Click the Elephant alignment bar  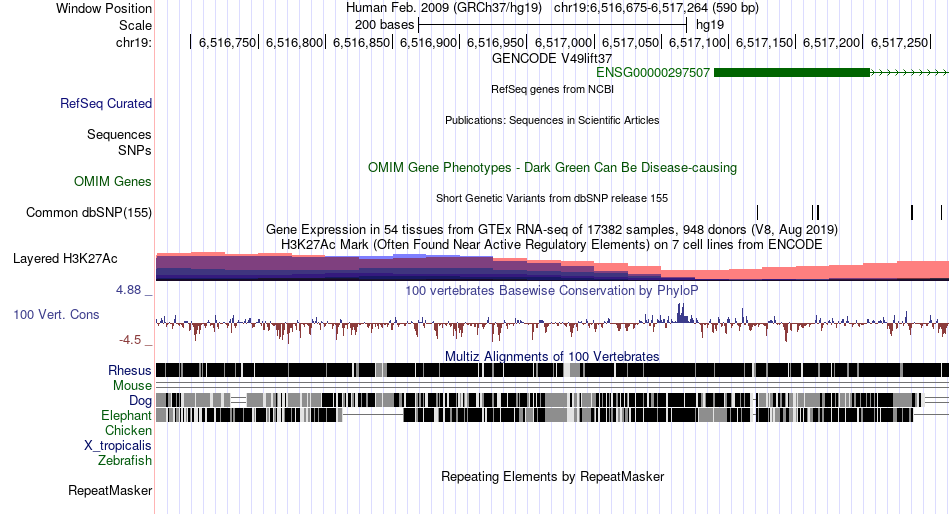(x=552, y=415)
